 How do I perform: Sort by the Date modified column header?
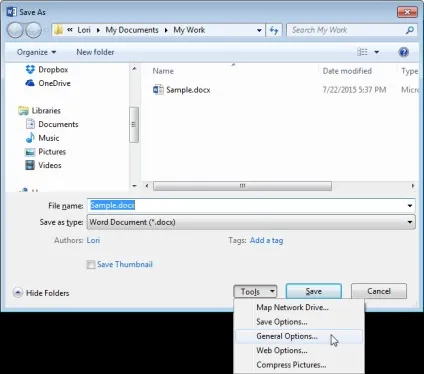click(347, 71)
